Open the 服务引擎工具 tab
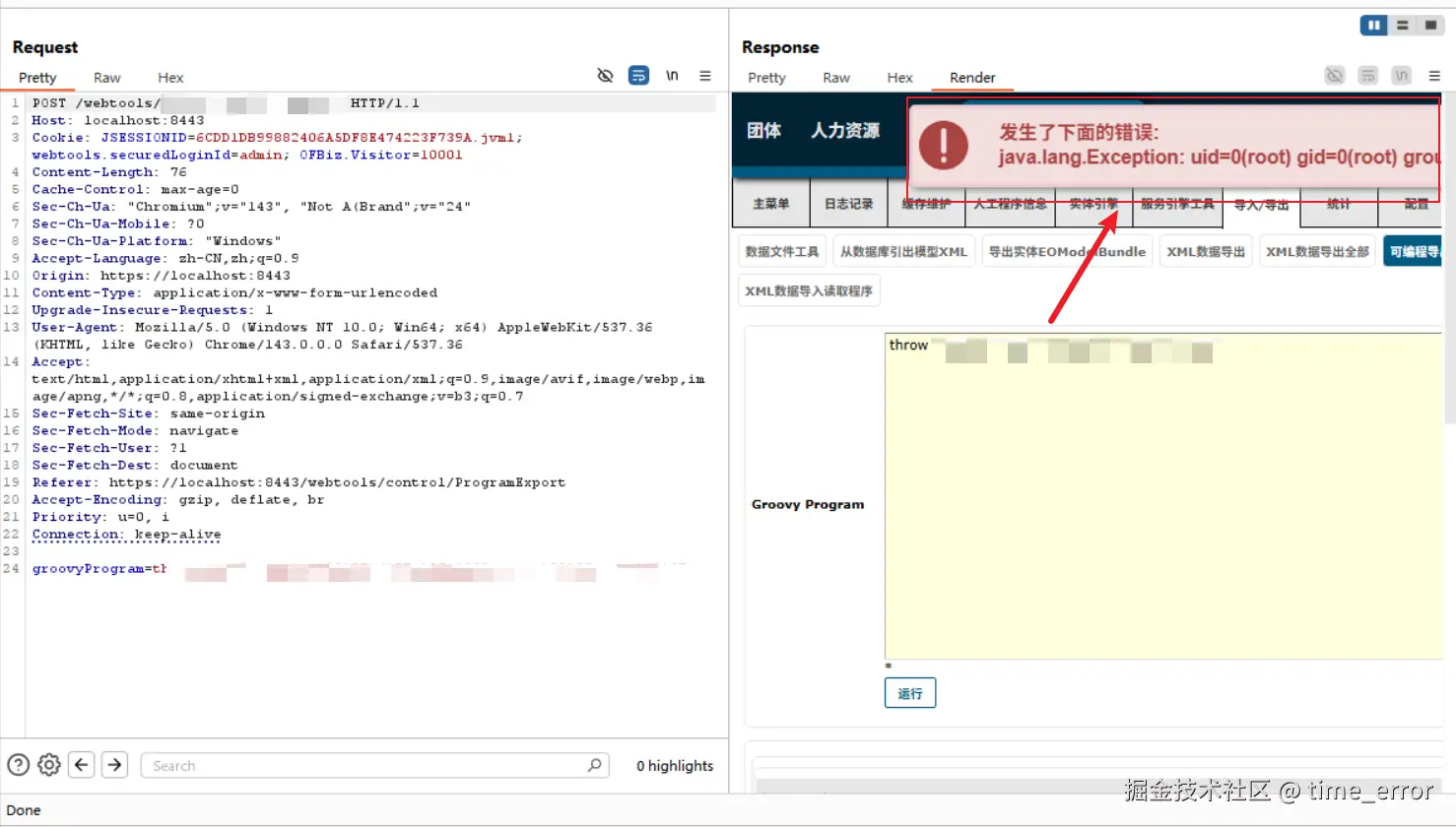The height and width of the screenshot is (827, 1456). 1177,204
